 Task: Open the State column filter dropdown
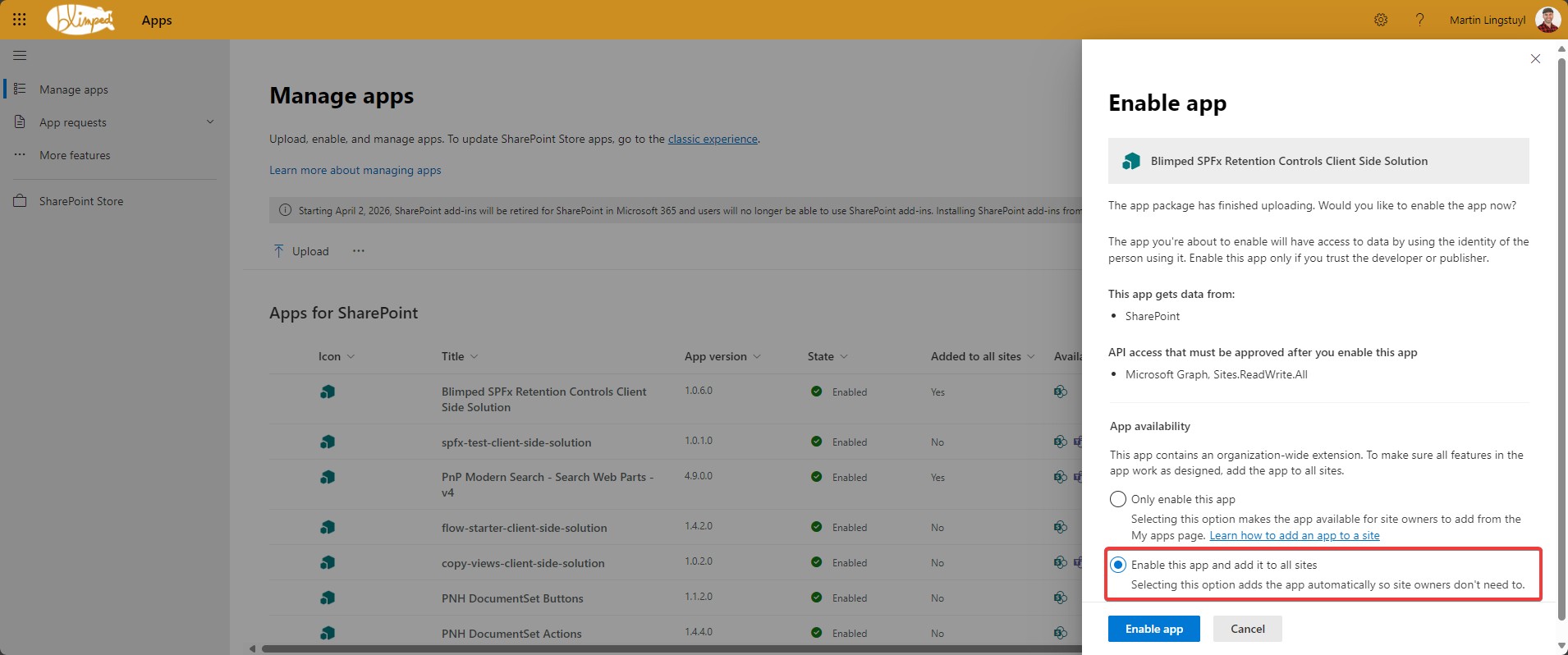844,356
